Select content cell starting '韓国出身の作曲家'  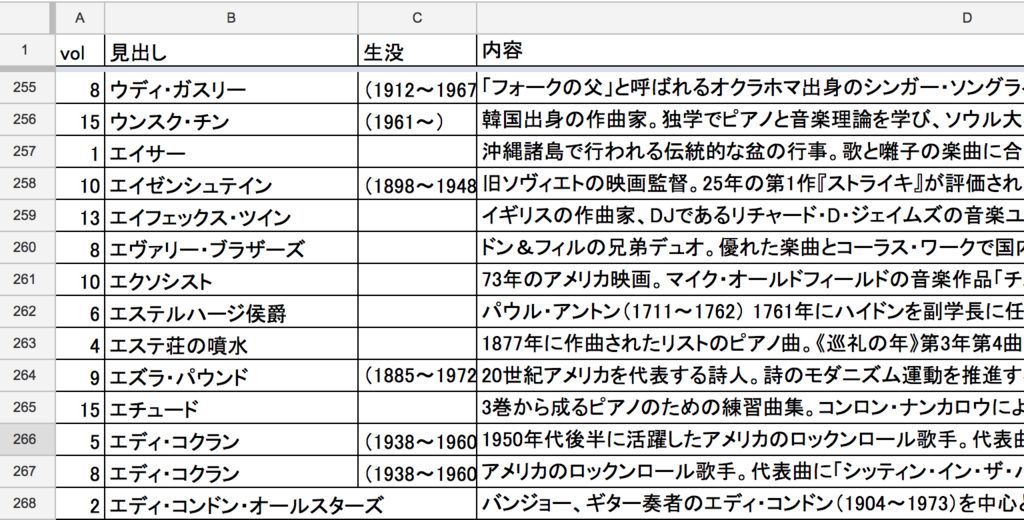click(750, 120)
